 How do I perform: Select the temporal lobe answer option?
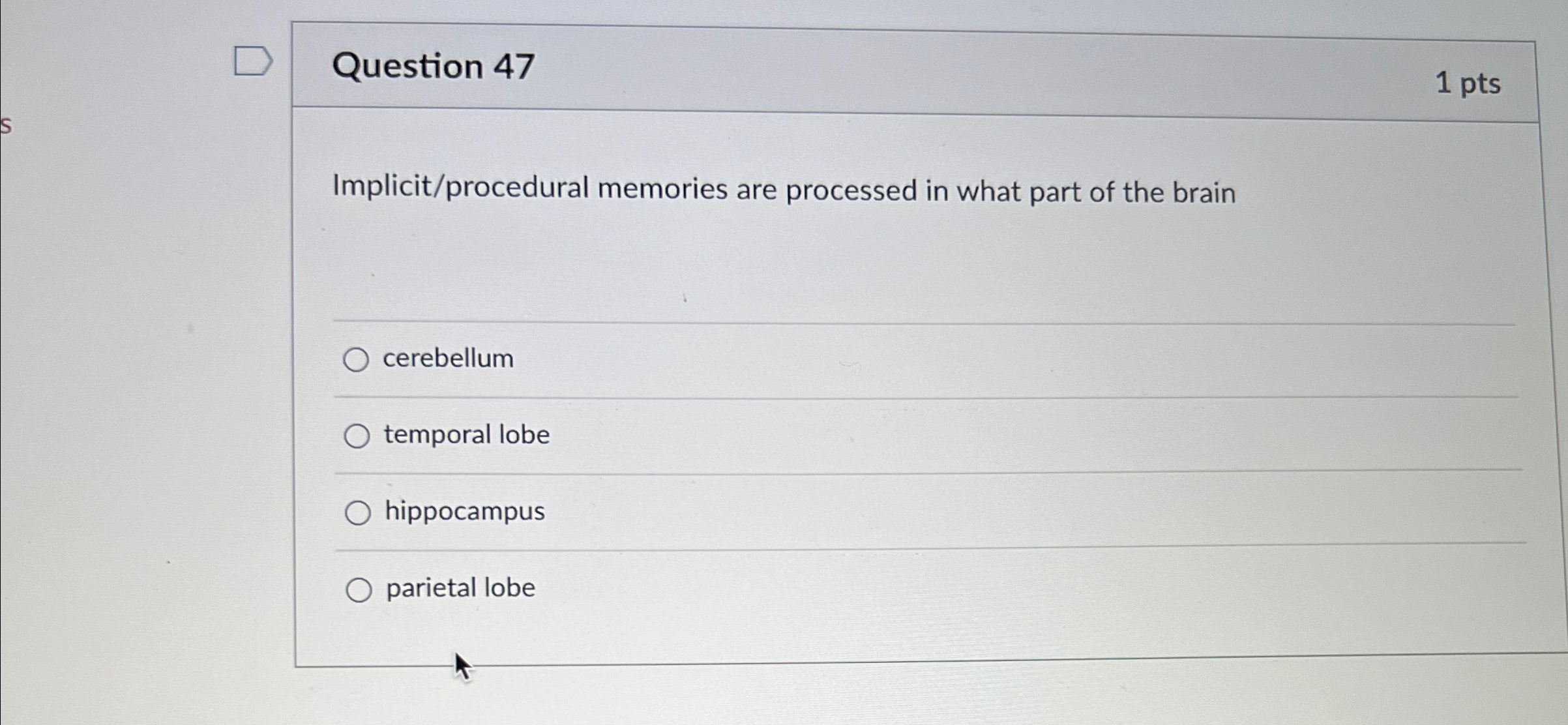click(357, 435)
